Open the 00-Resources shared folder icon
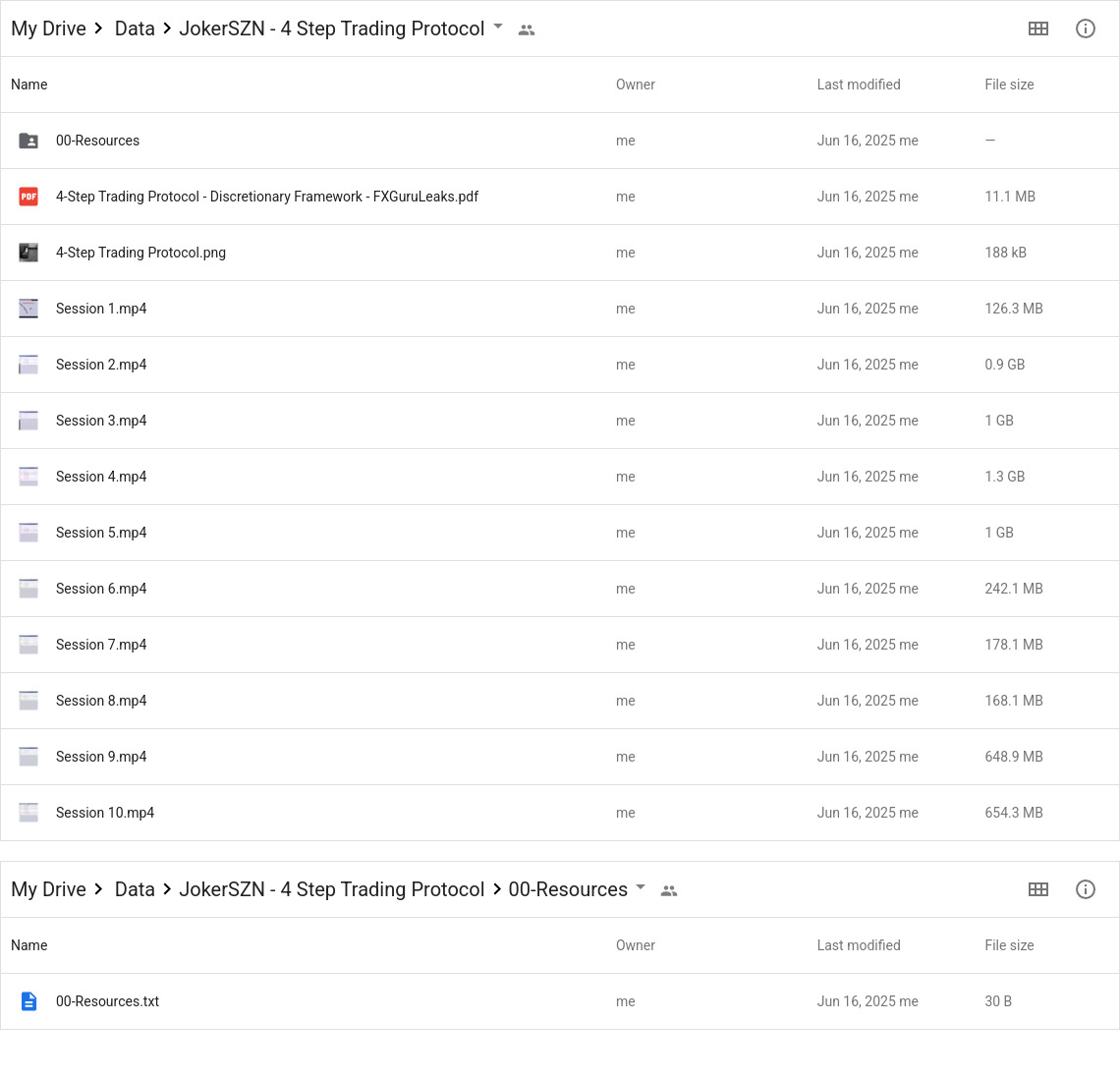Screen dimensions: 1120x1079 pos(28,141)
